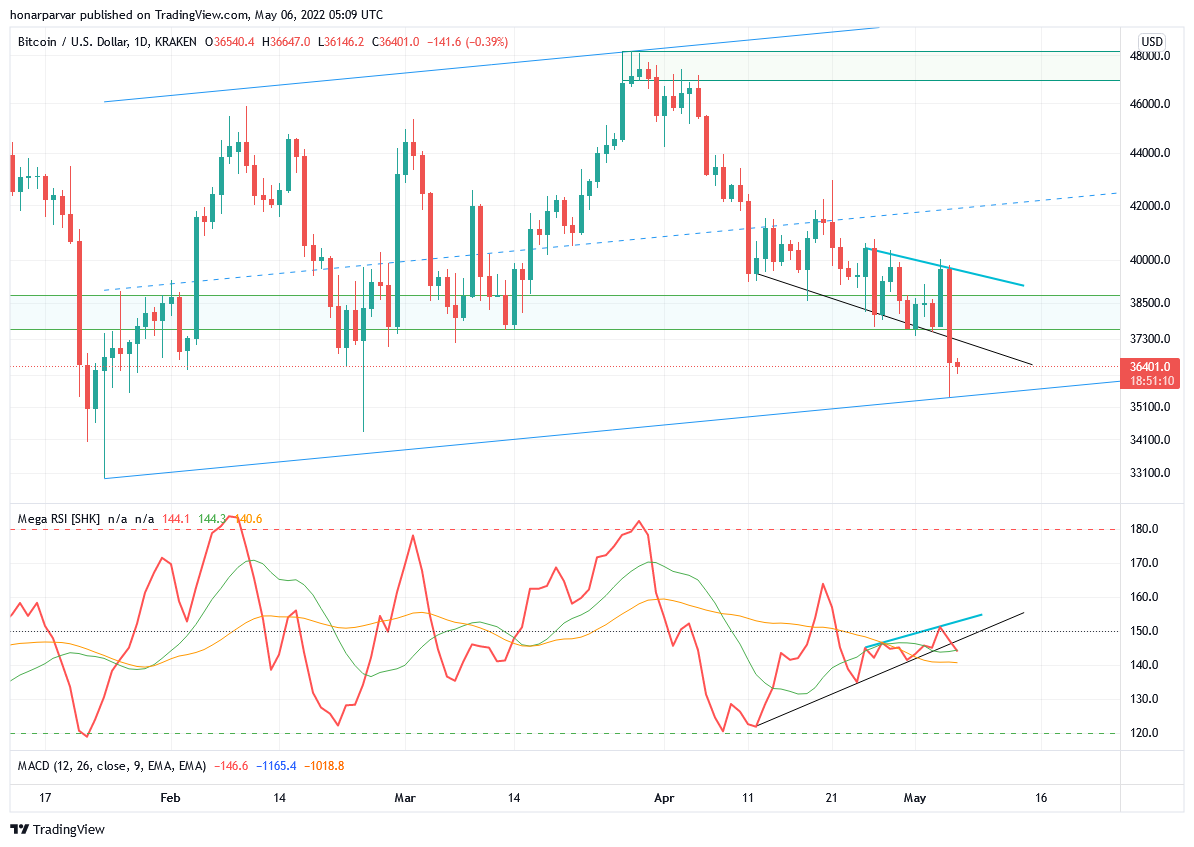Click the blue MACD value −1165.4
1194x847 pixels.
pos(276,766)
